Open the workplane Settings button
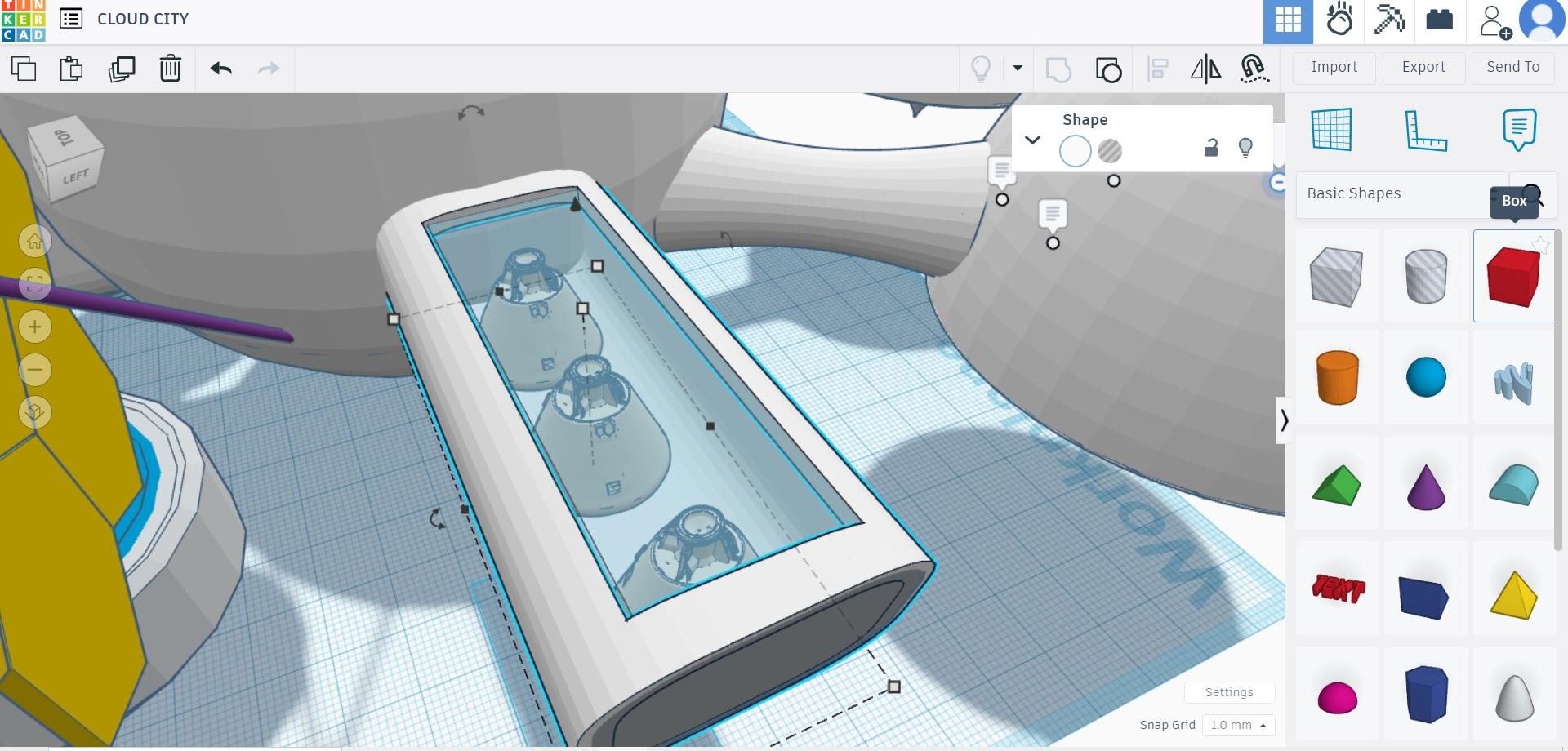This screenshot has height=751, width=1568. click(x=1229, y=692)
